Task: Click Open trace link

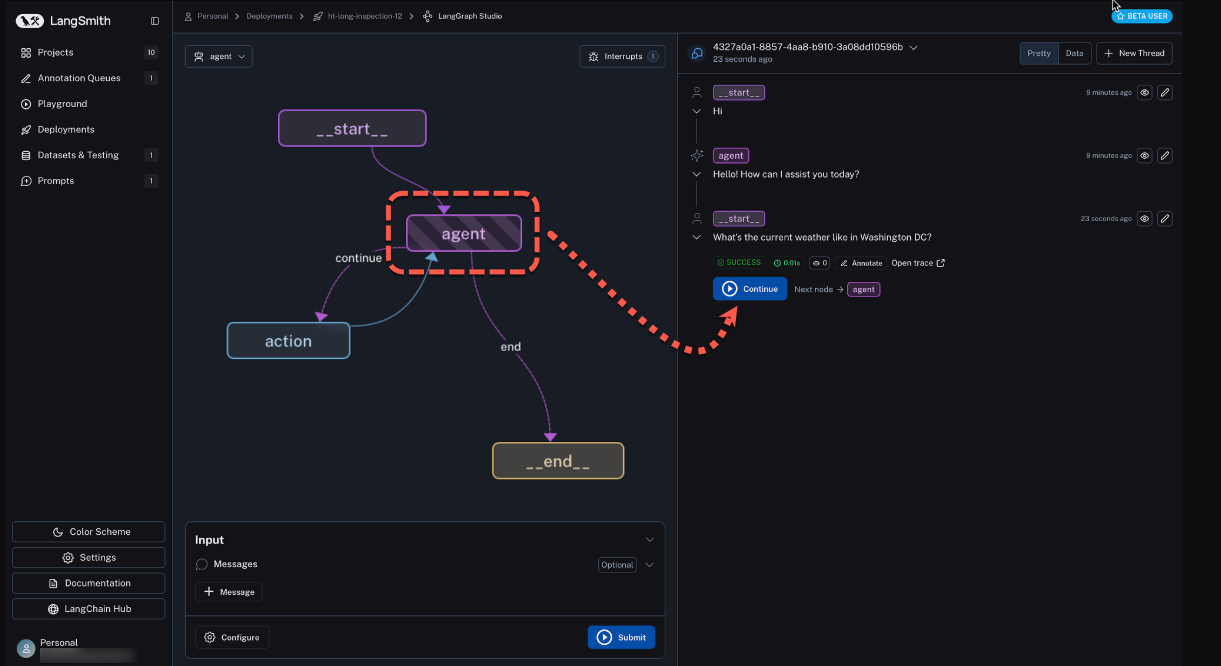Action: pos(918,263)
